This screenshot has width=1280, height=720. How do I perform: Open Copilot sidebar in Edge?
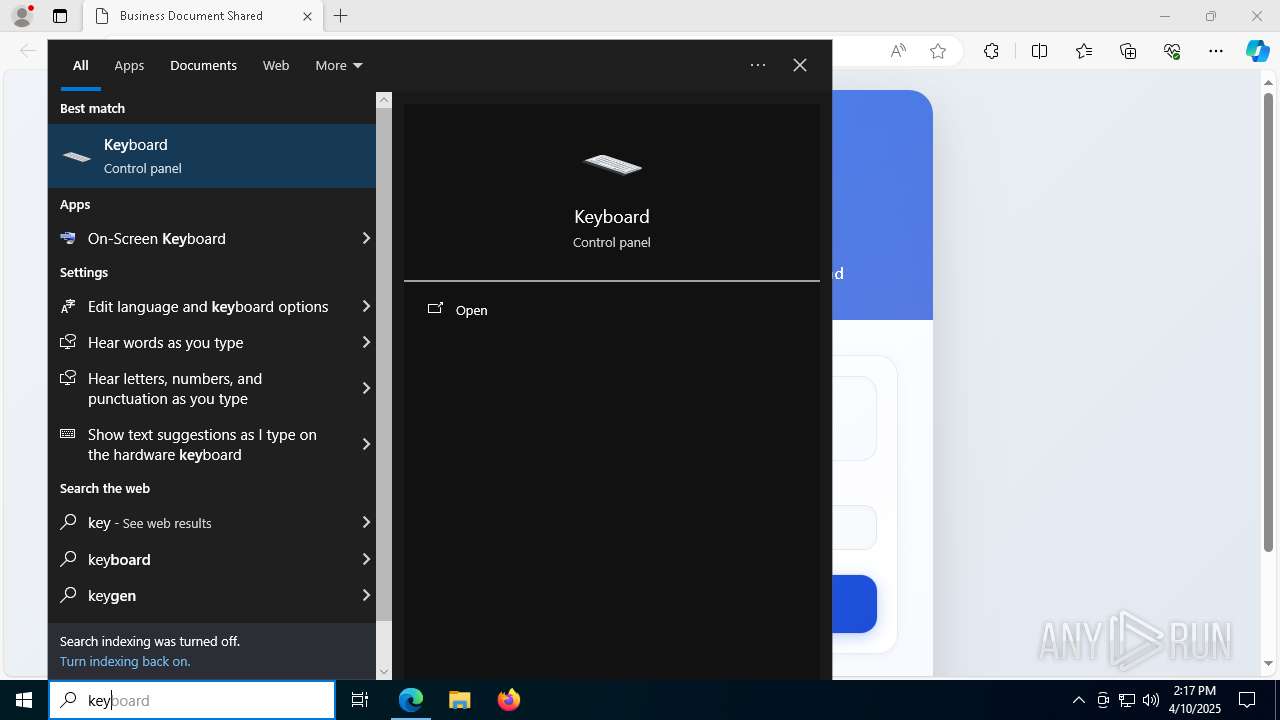[x=1258, y=51]
